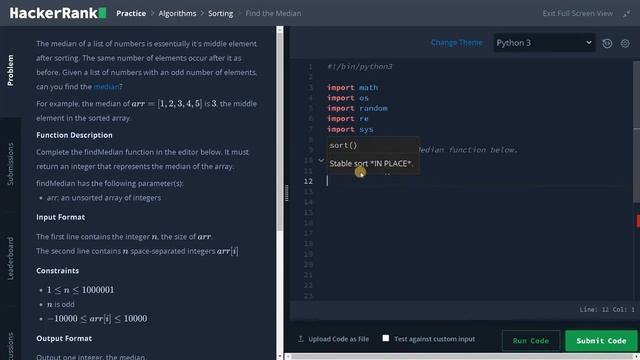The height and width of the screenshot is (360, 640).
Task: Click the 'Input Format' heading
Action: [x=60, y=217]
